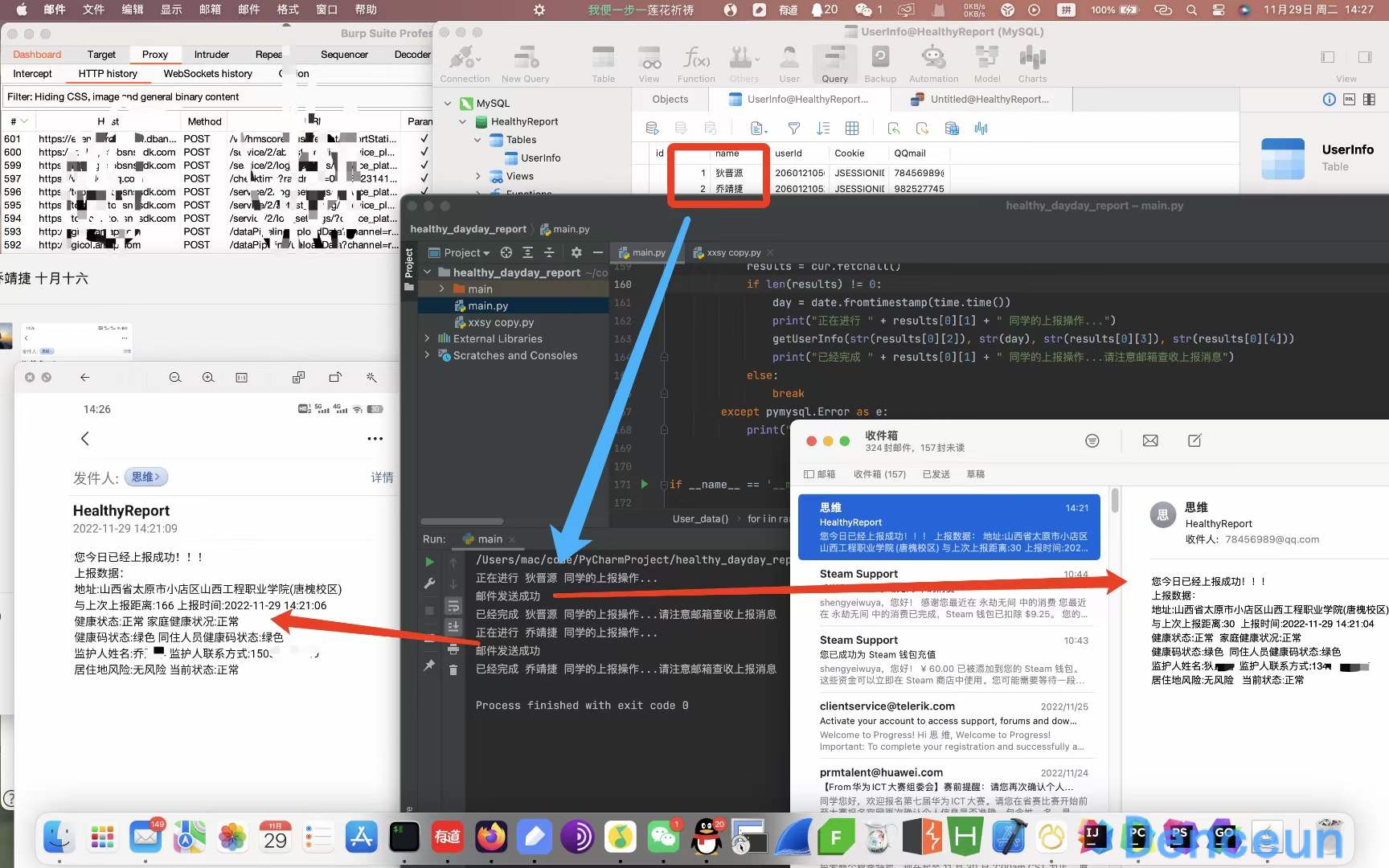
Task: Click the trash clear-output icon in Run console
Action: point(453,669)
